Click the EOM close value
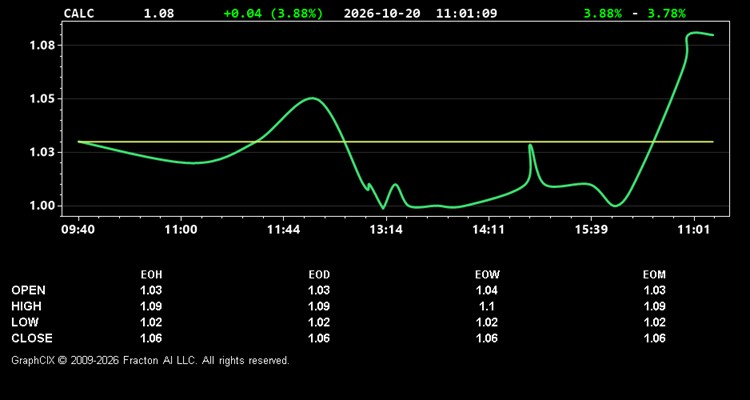 (x=654, y=338)
